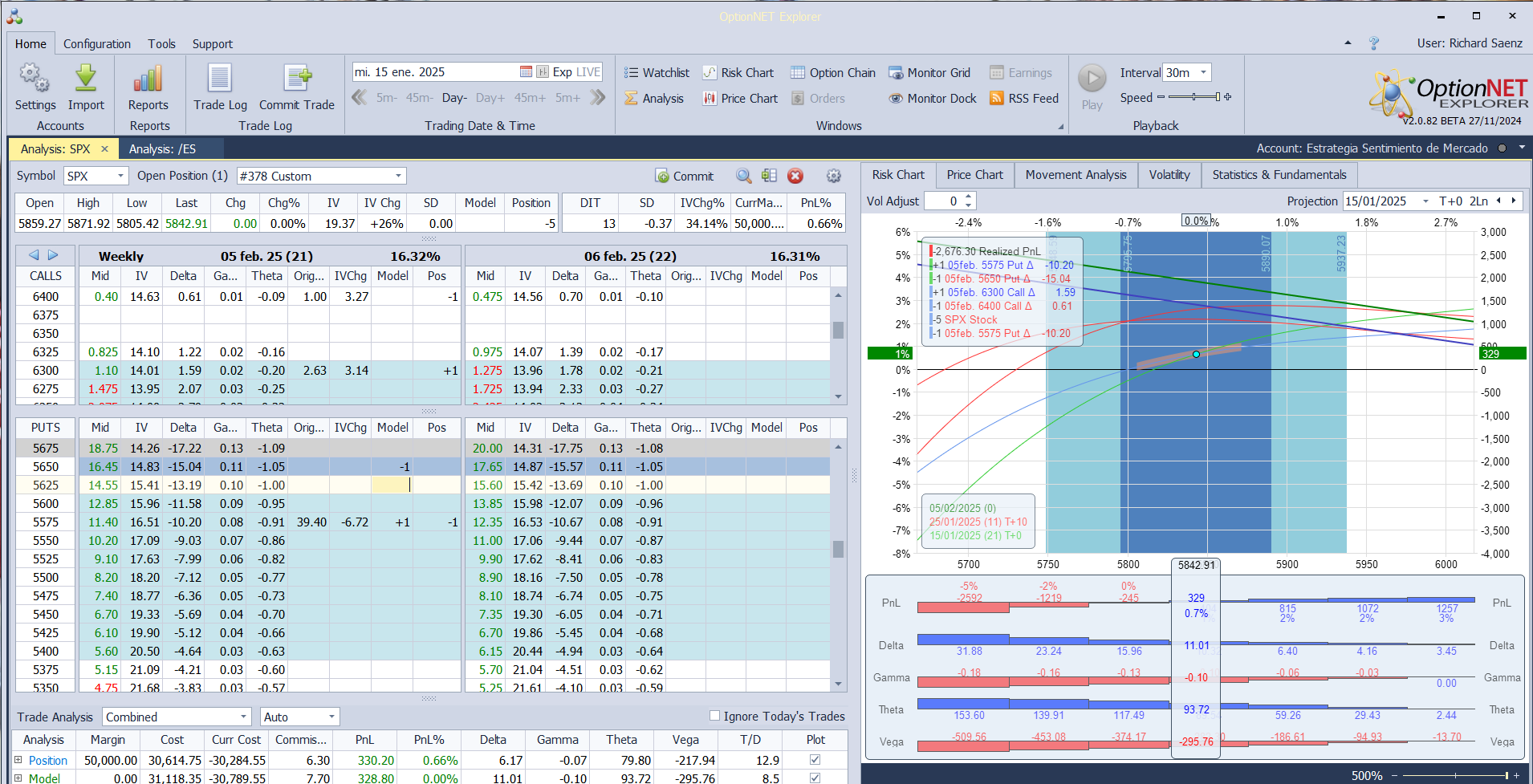
Task: Toggle Plot checkbox for Model row
Action: [815, 778]
